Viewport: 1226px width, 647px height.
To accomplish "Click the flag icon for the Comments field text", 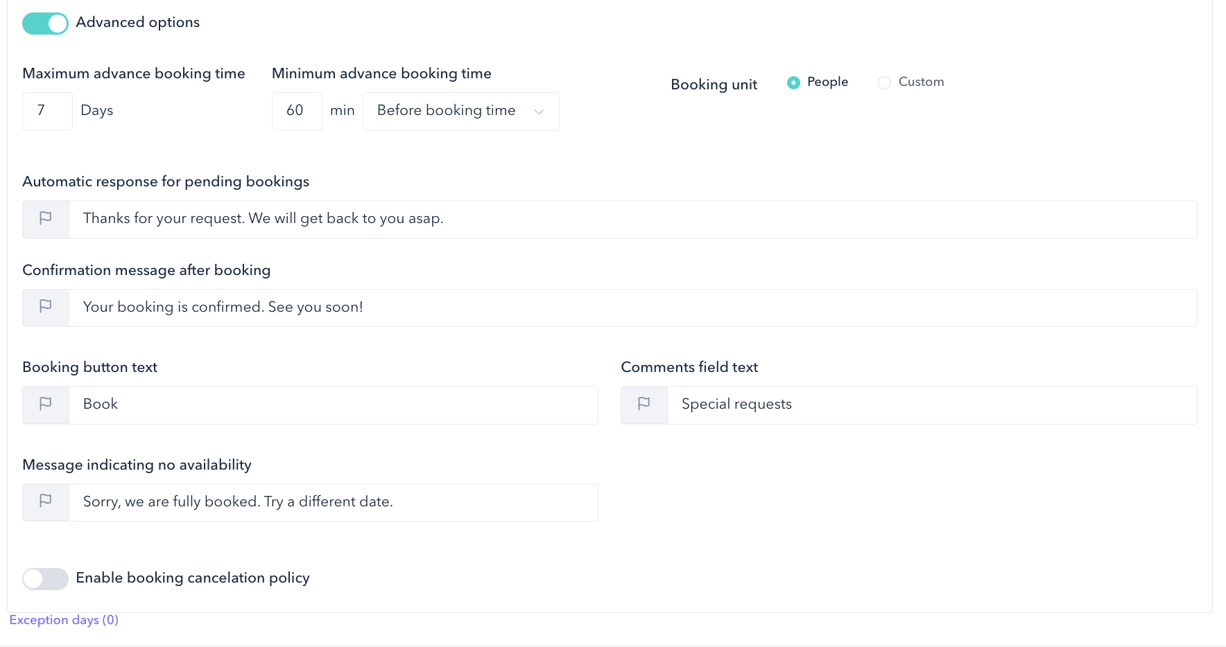I will pos(643,404).
